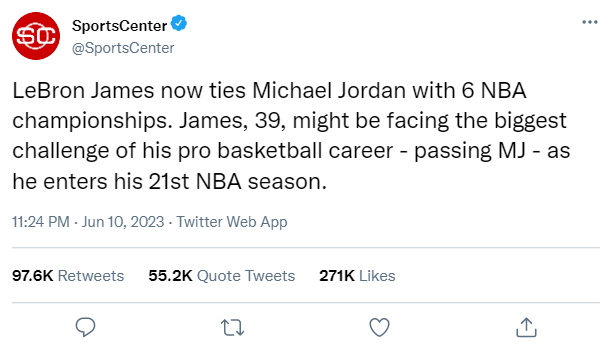This screenshot has width=612, height=364.
Task: Open the three-dot more options menu
Action: [x=590, y=22]
